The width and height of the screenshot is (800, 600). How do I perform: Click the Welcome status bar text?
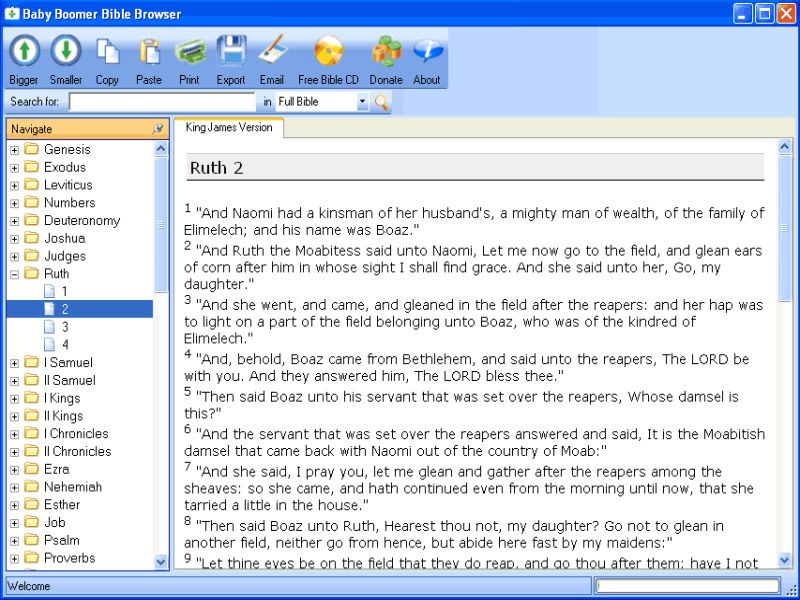point(29,586)
